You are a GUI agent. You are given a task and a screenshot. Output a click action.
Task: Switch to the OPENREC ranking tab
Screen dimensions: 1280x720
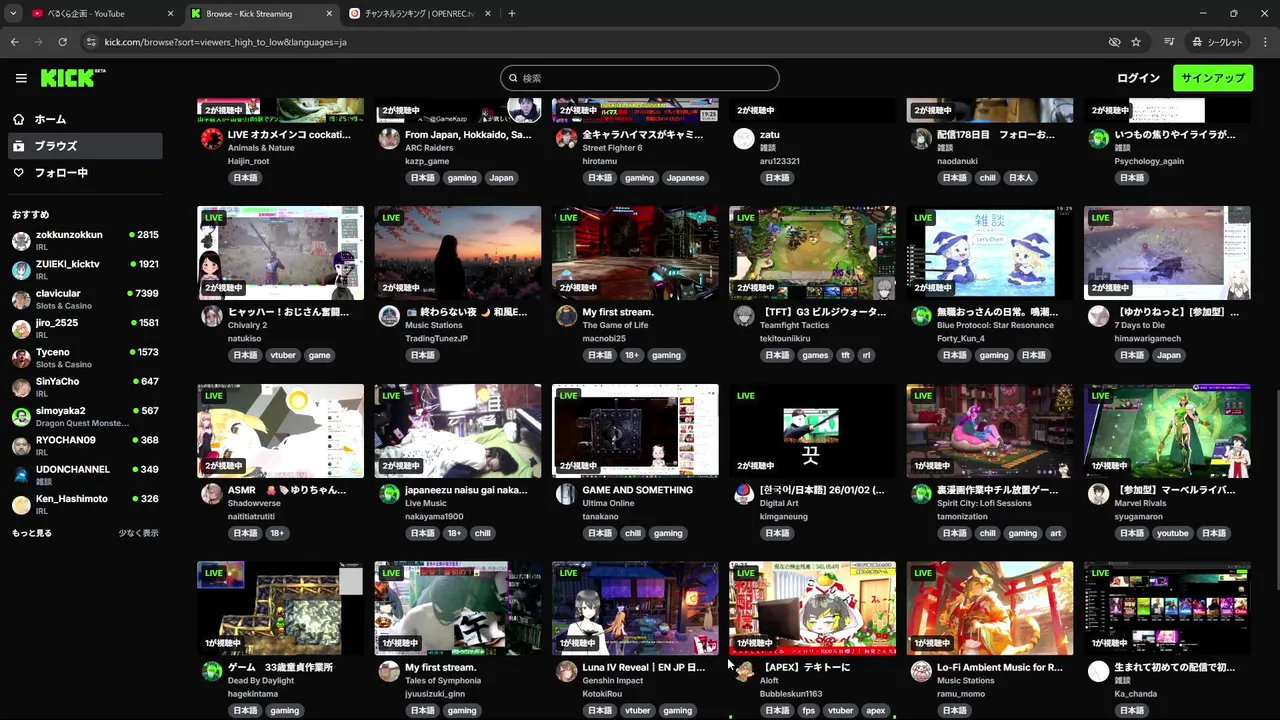418,14
